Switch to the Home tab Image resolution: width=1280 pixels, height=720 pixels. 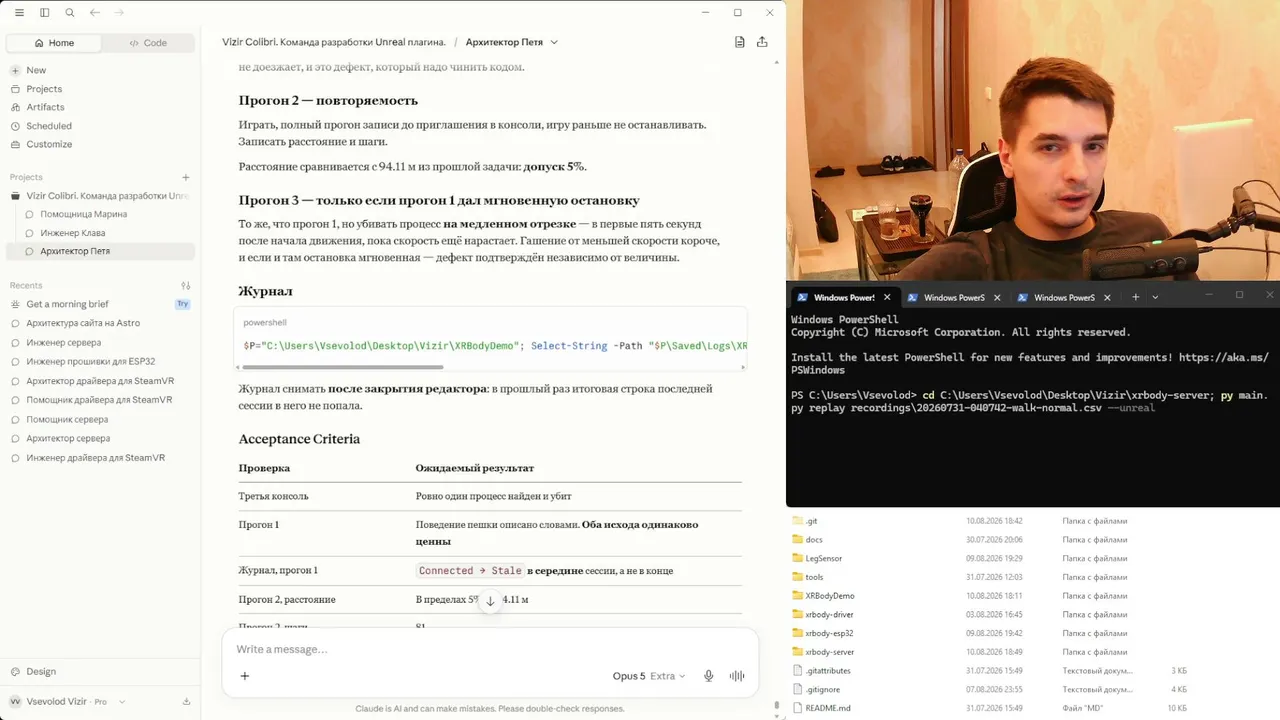point(54,43)
